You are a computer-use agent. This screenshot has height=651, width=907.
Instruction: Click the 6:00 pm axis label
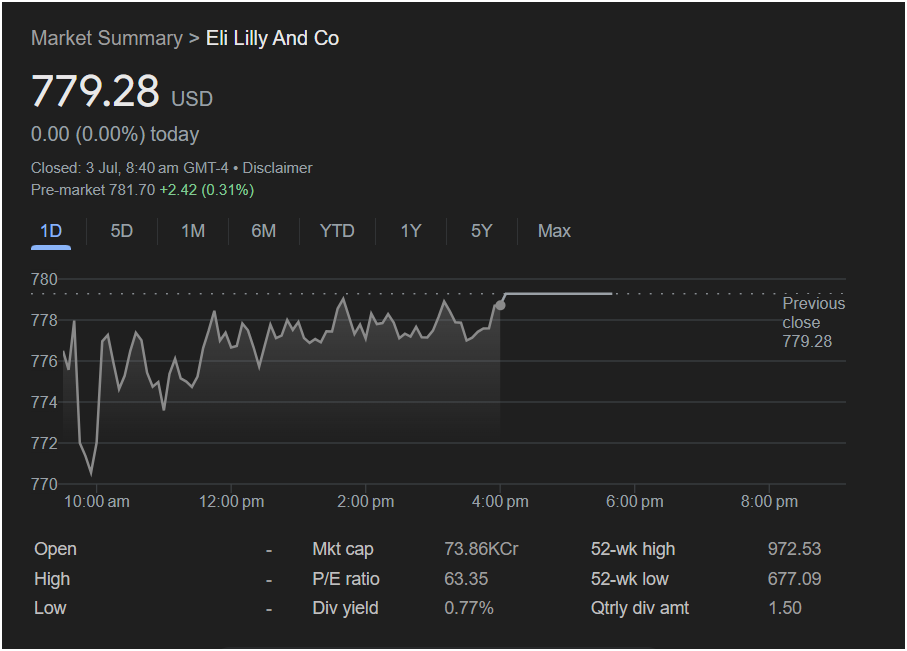click(635, 502)
